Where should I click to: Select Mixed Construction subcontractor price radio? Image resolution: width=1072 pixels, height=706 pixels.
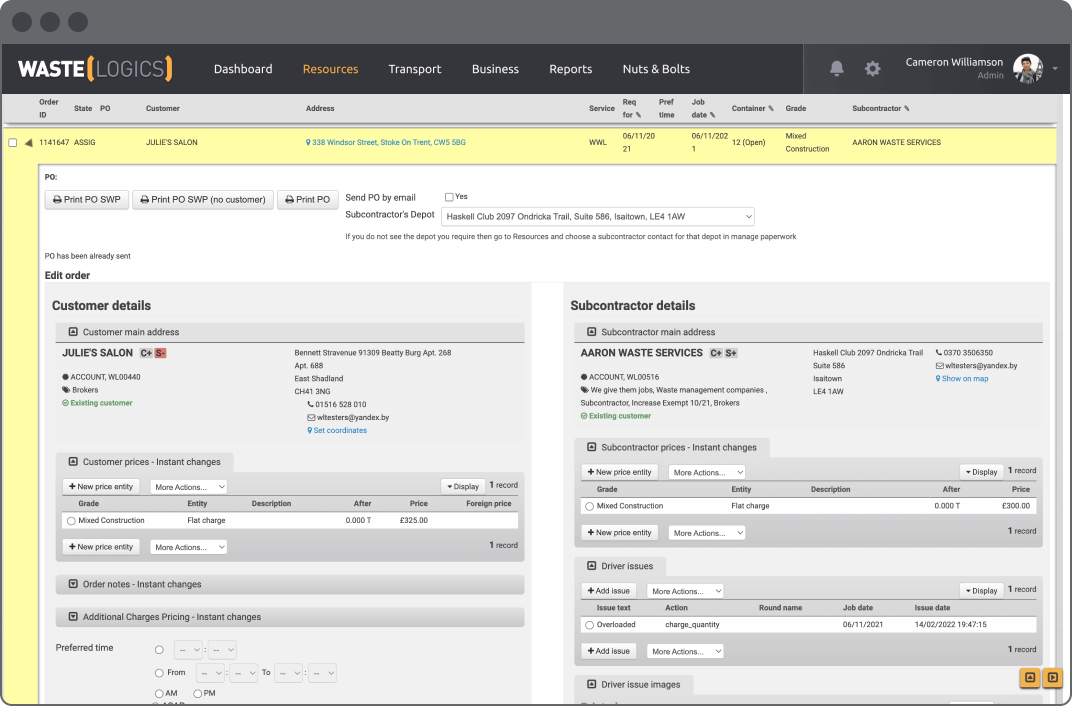click(589, 506)
